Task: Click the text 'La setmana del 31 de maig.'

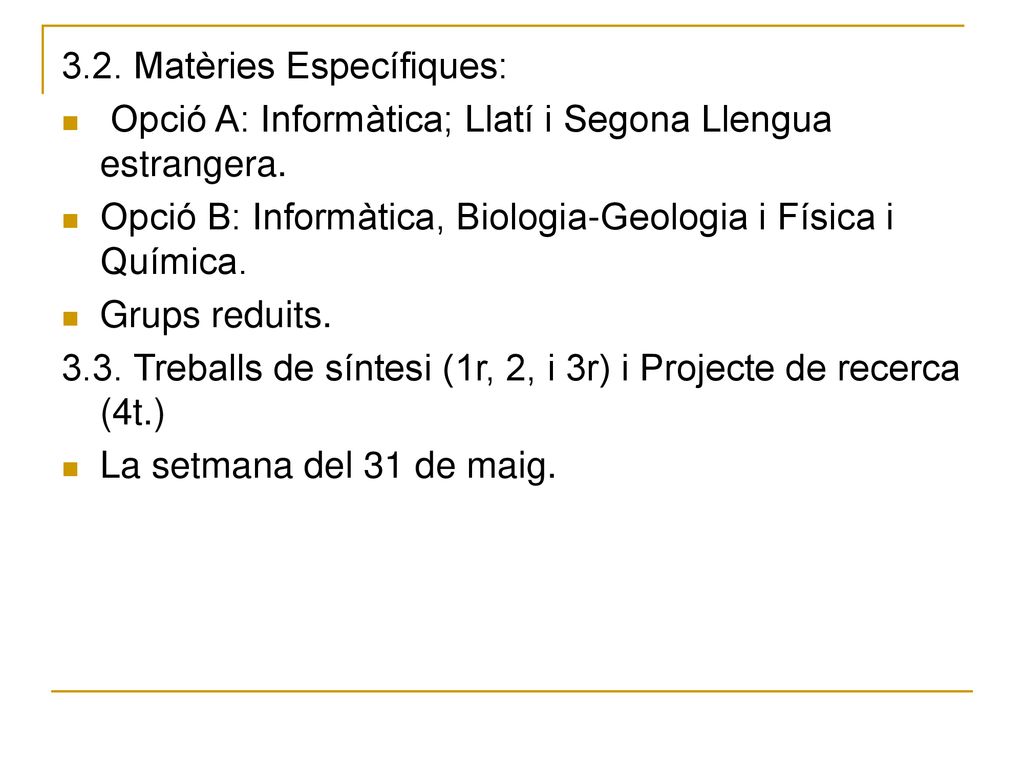Action: [x=328, y=467]
